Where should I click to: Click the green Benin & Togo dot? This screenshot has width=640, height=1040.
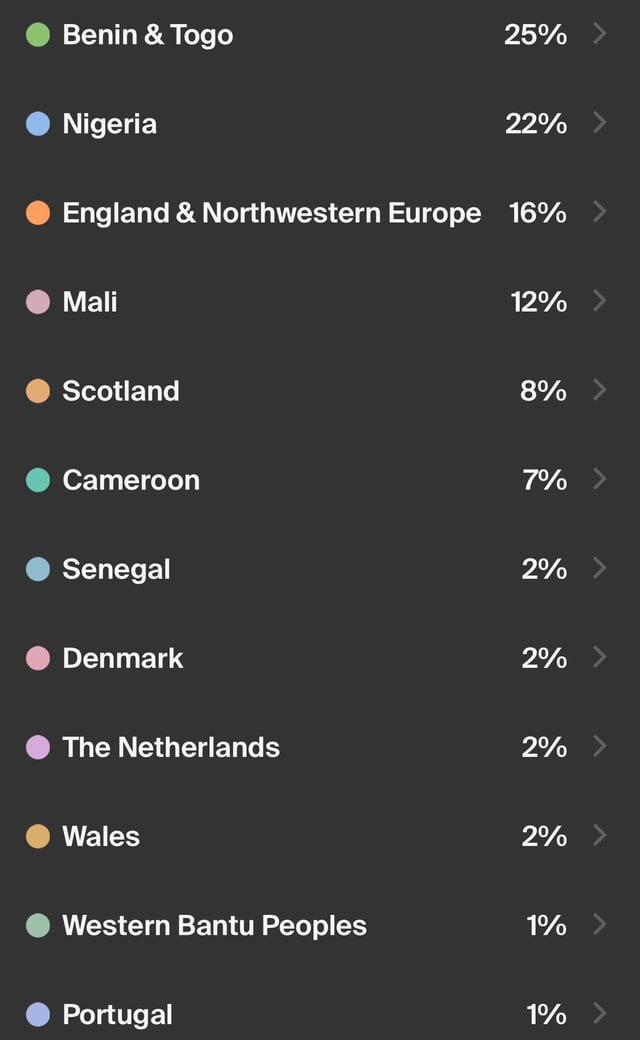(38, 34)
